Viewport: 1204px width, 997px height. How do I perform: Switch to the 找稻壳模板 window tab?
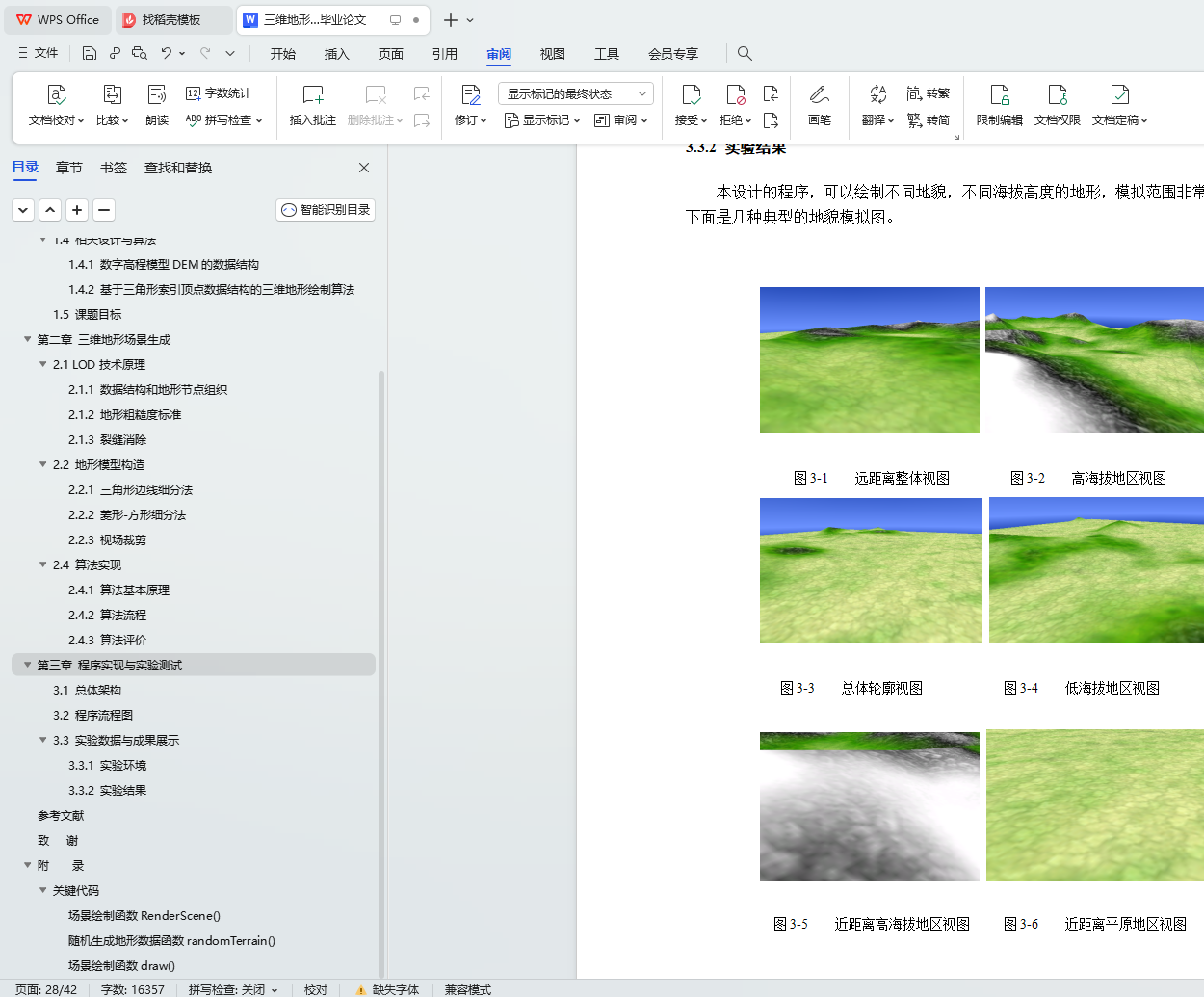173,19
